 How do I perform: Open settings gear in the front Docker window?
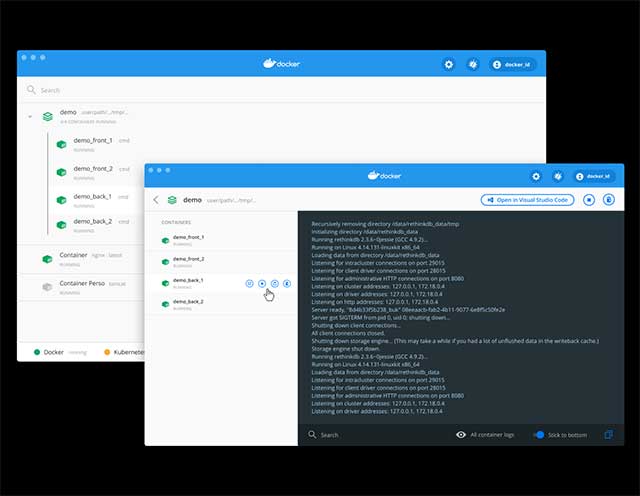(x=536, y=176)
